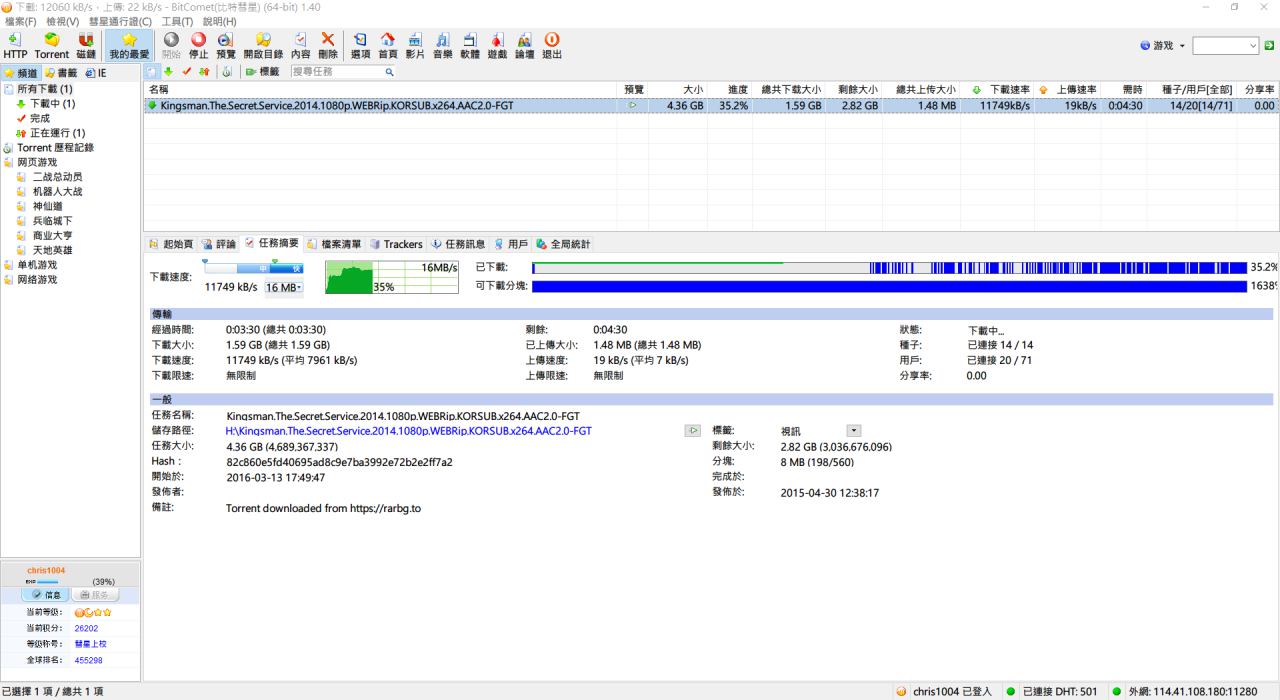Open the 工具(T) menu
This screenshot has width=1280, height=700.
pyautogui.click(x=177, y=21)
